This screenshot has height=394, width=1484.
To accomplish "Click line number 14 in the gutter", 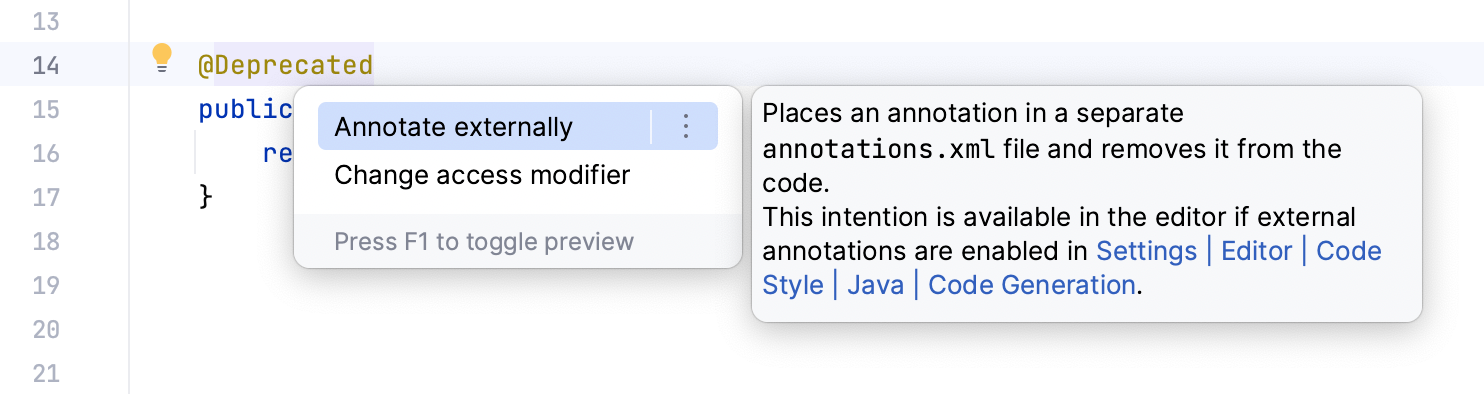I will point(45,66).
